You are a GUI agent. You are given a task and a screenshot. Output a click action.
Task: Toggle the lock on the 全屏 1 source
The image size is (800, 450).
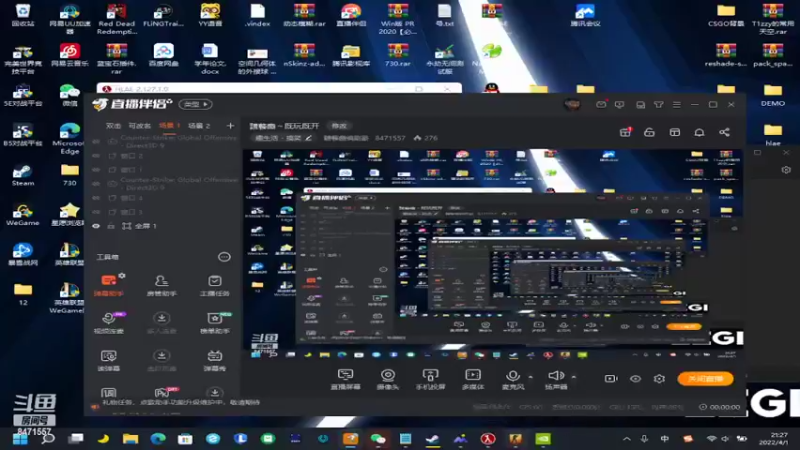[111, 226]
